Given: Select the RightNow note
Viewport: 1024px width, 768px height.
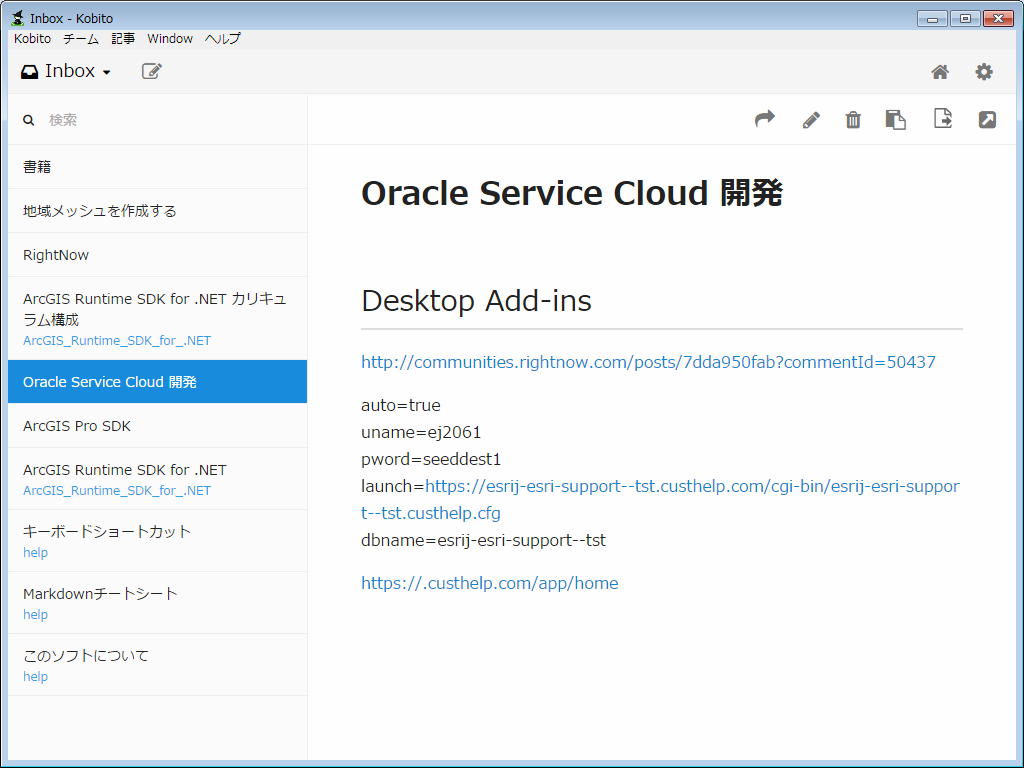Looking at the screenshot, I should pos(157,255).
